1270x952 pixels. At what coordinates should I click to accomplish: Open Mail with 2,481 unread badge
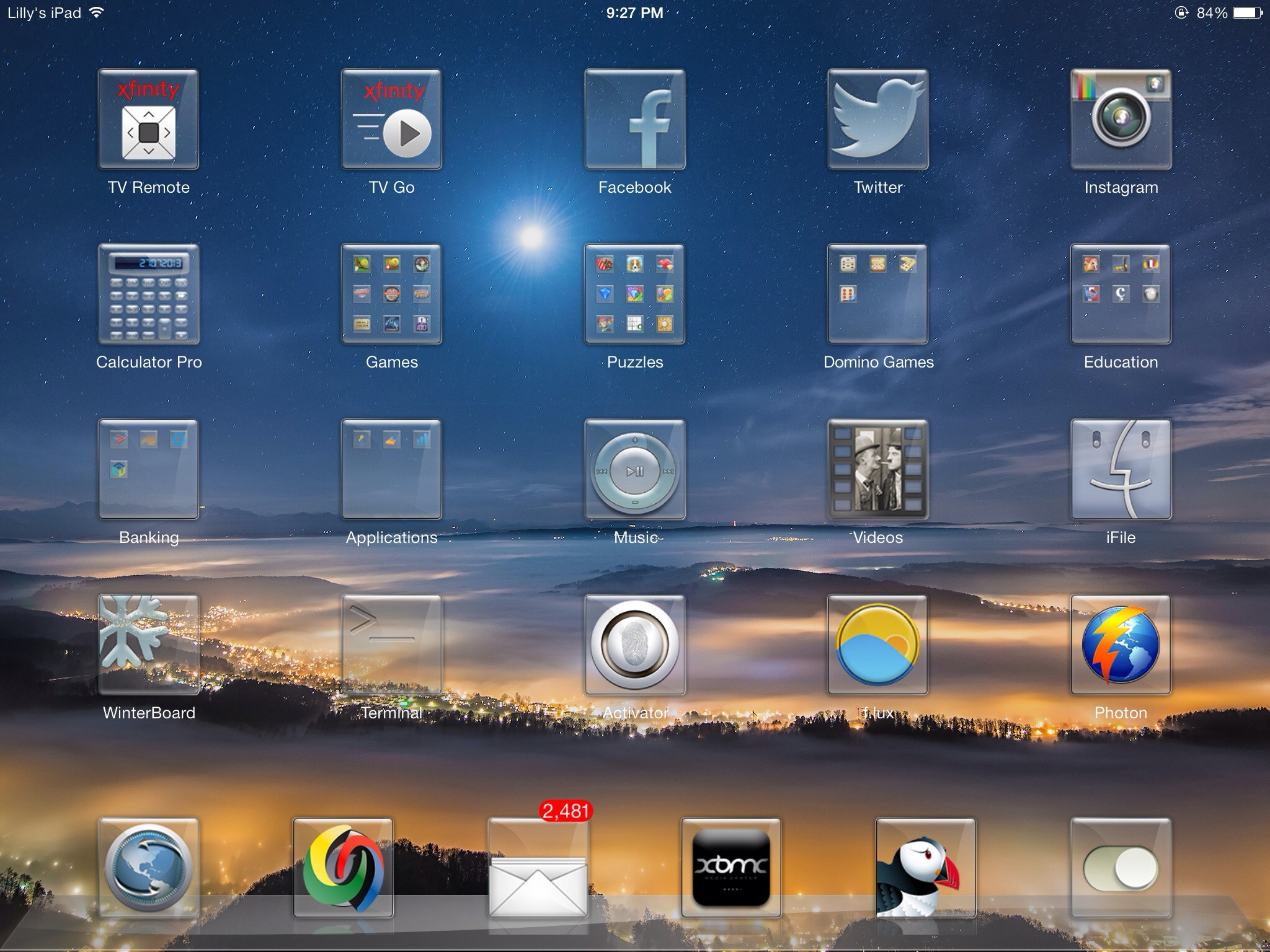pyautogui.click(x=538, y=868)
